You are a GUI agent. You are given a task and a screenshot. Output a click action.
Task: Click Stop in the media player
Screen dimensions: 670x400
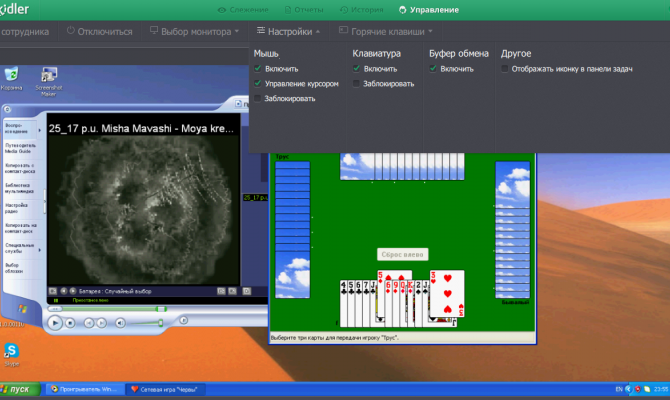click(x=71, y=323)
